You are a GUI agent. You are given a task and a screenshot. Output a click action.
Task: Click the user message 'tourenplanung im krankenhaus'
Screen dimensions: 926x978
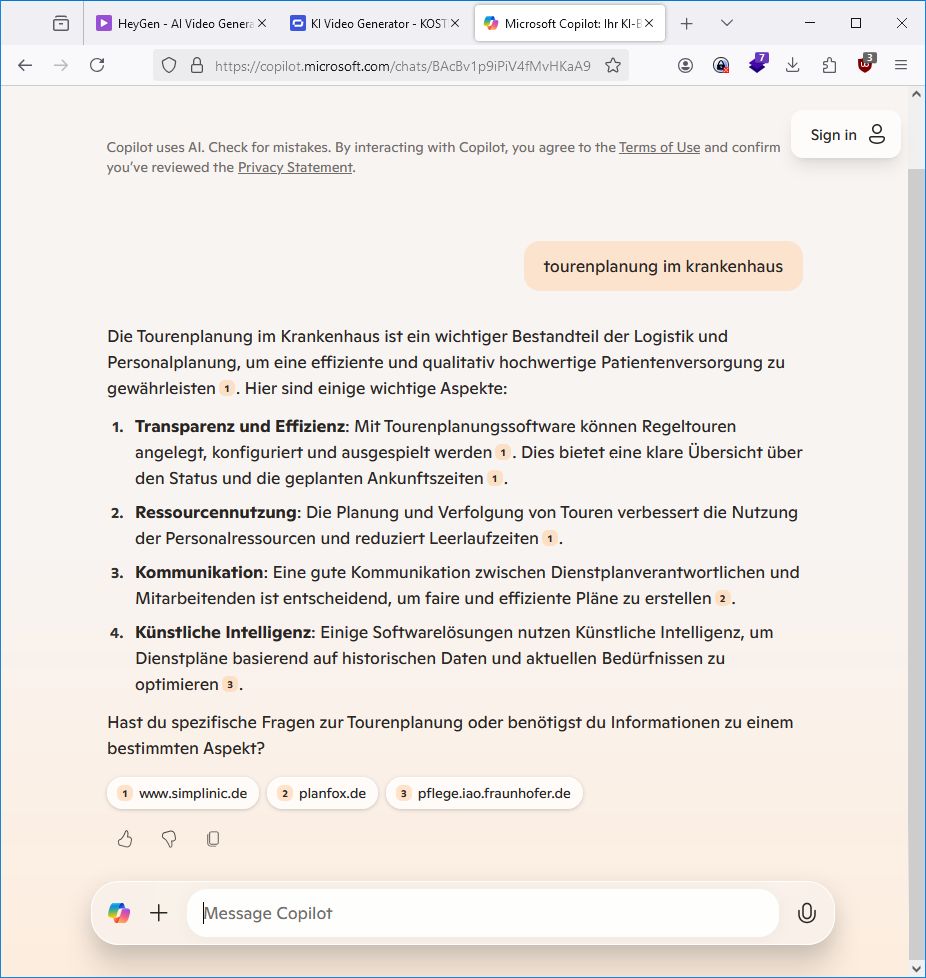(x=663, y=266)
